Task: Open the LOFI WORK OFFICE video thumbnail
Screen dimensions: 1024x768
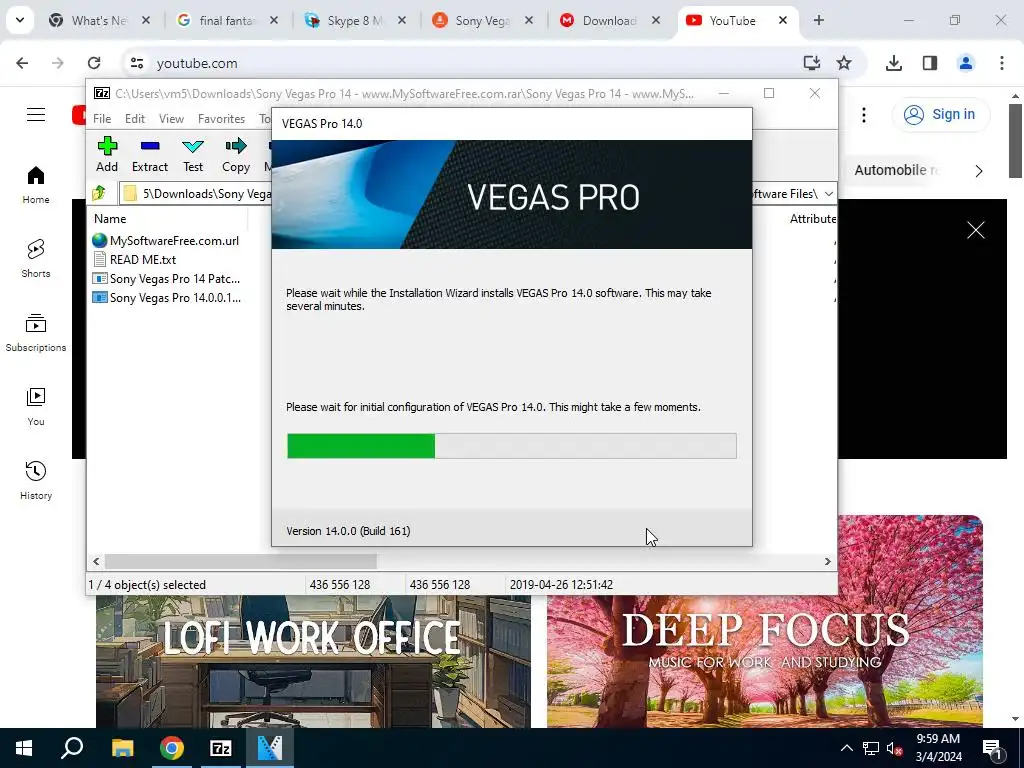Action: [313, 661]
